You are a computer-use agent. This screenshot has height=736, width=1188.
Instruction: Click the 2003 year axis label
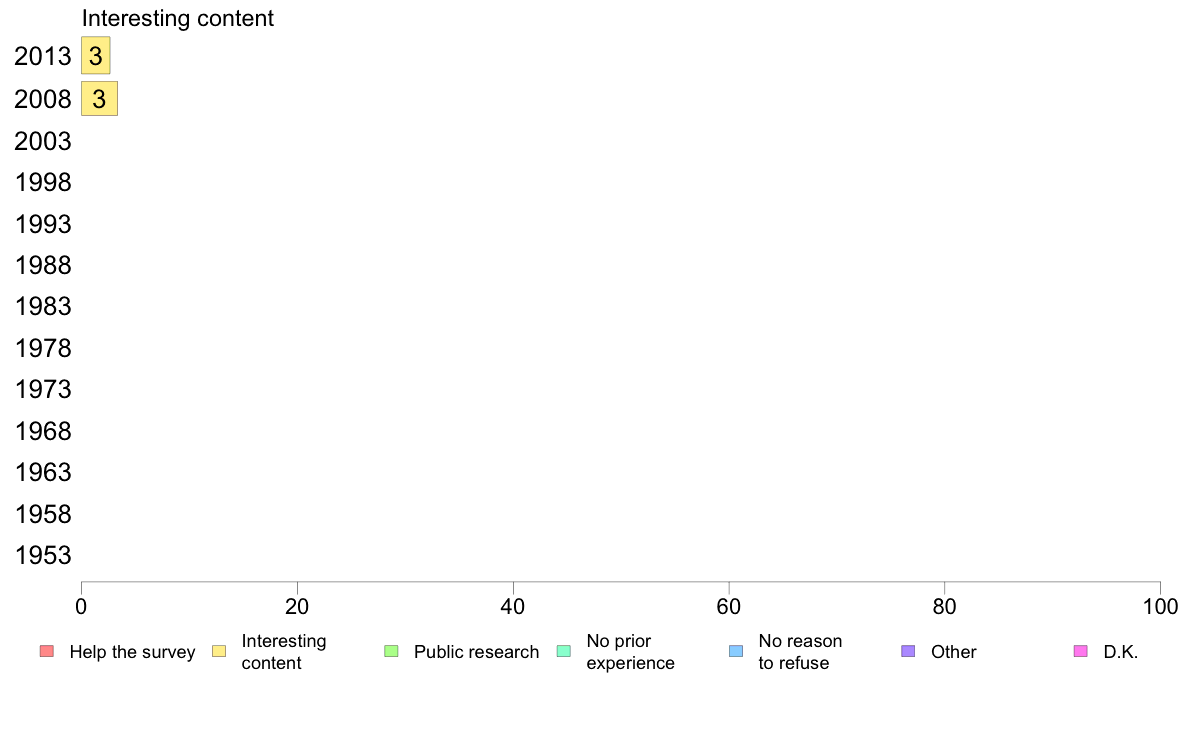point(43,141)
